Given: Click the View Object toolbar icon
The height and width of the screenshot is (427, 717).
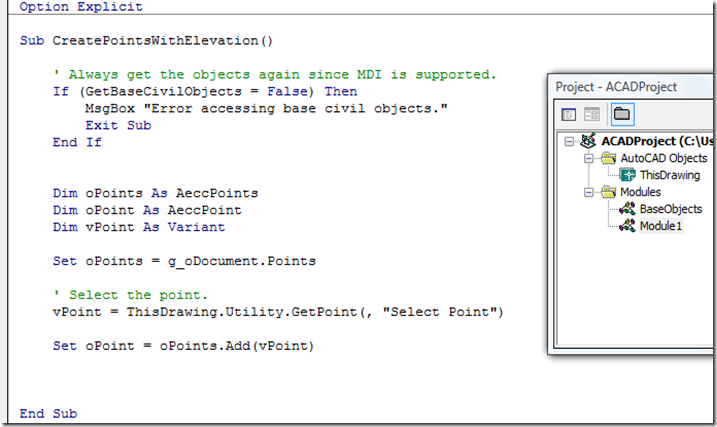Looking at the screenshot, I should pos(590,114).
